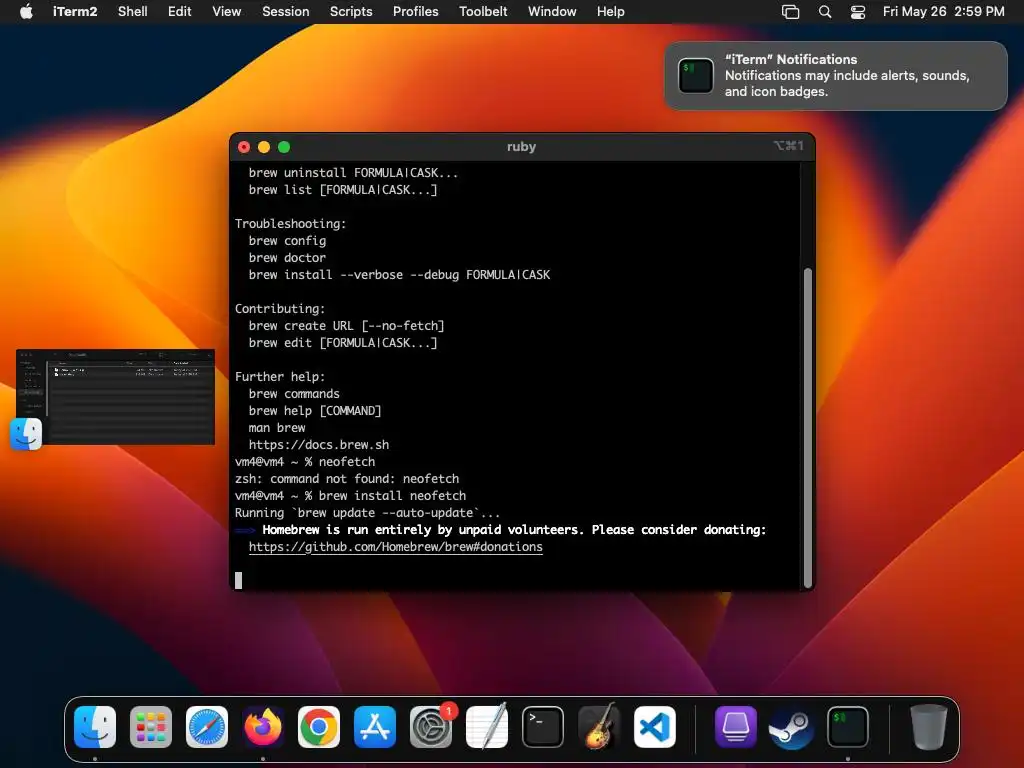Open Finder from the Dock
The image size is (1024, 768).
95,727
